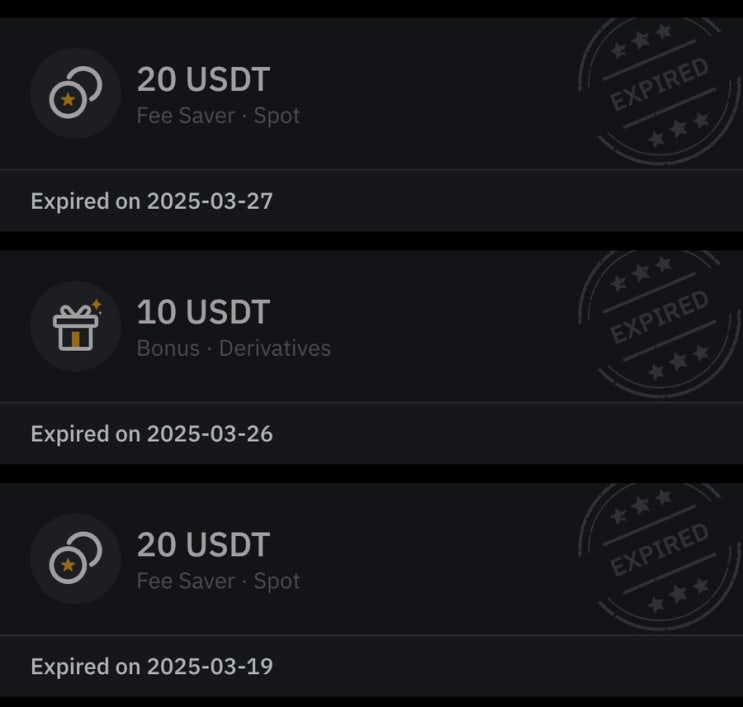Tap the Fee Saver coin icon on the top voucher
The width and height of the screenshot is (743, 707).
click(76, 93)
